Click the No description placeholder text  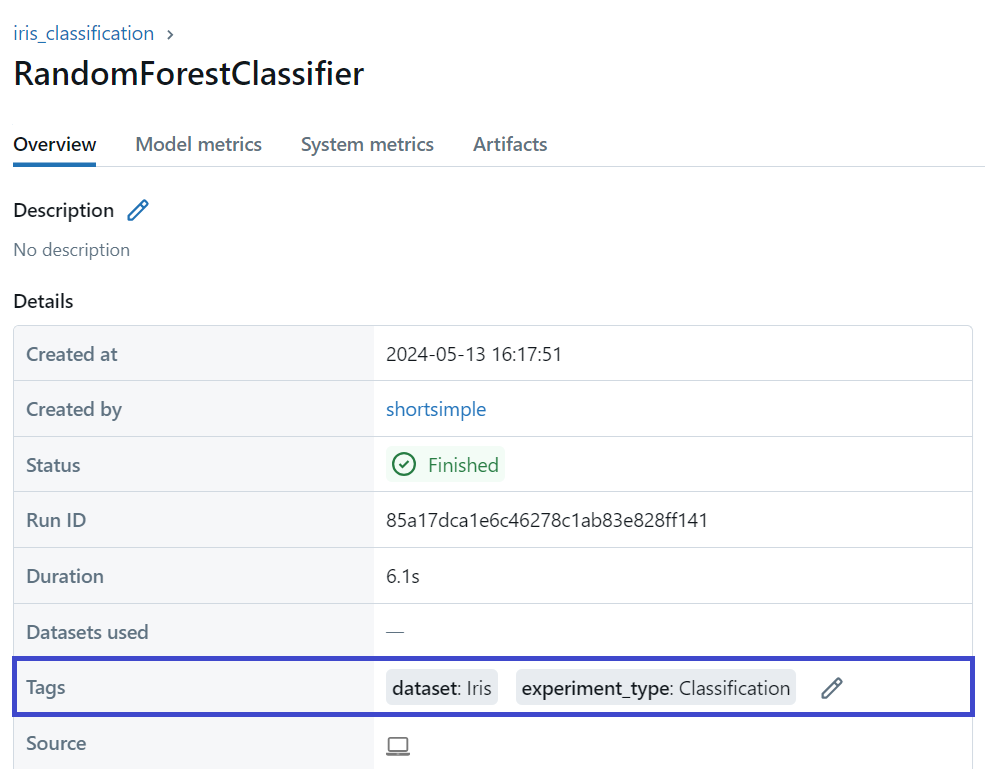pyautogui.click(x=72, y=250)
